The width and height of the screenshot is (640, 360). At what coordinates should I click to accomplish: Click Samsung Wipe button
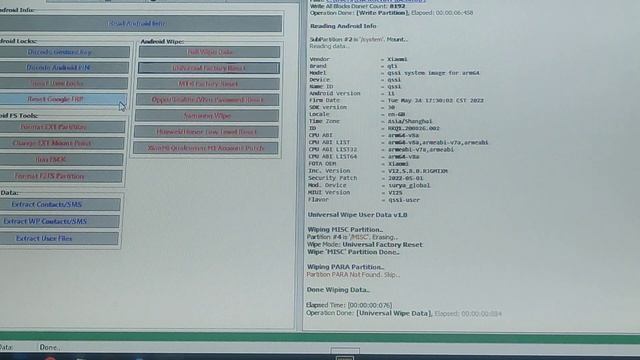207,116
